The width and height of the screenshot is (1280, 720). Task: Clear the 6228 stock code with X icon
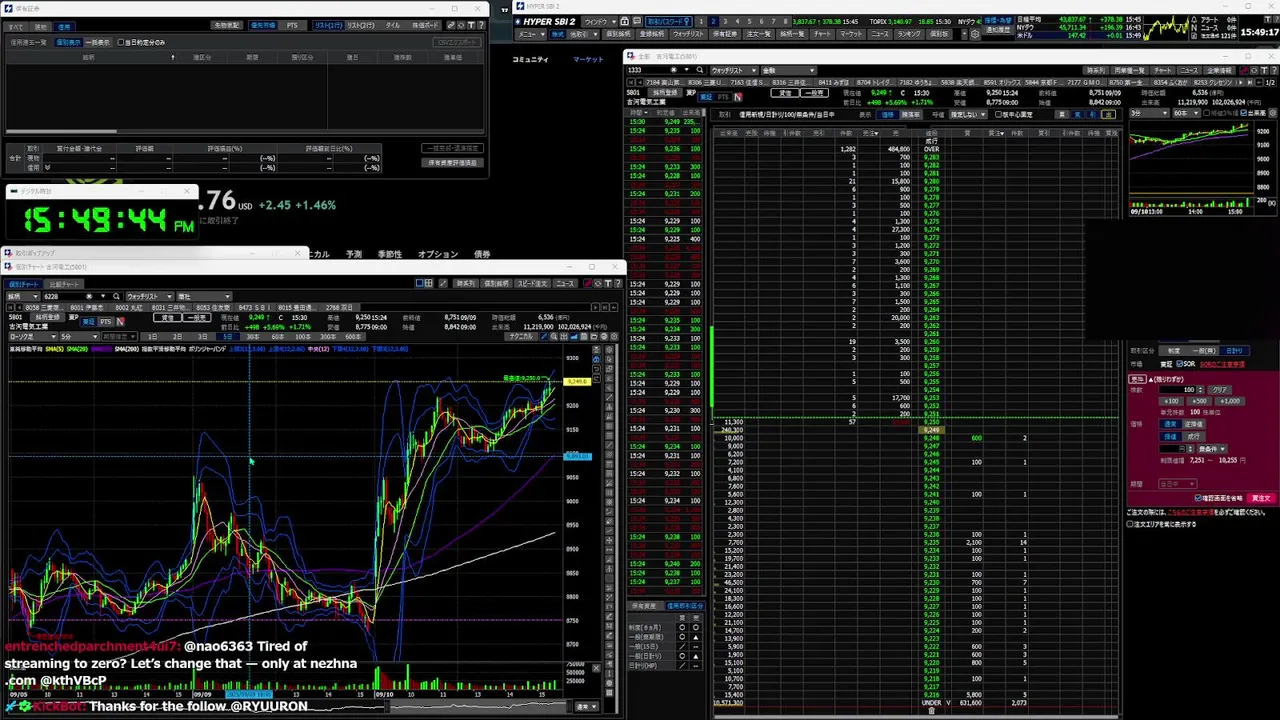coord(89,296)
